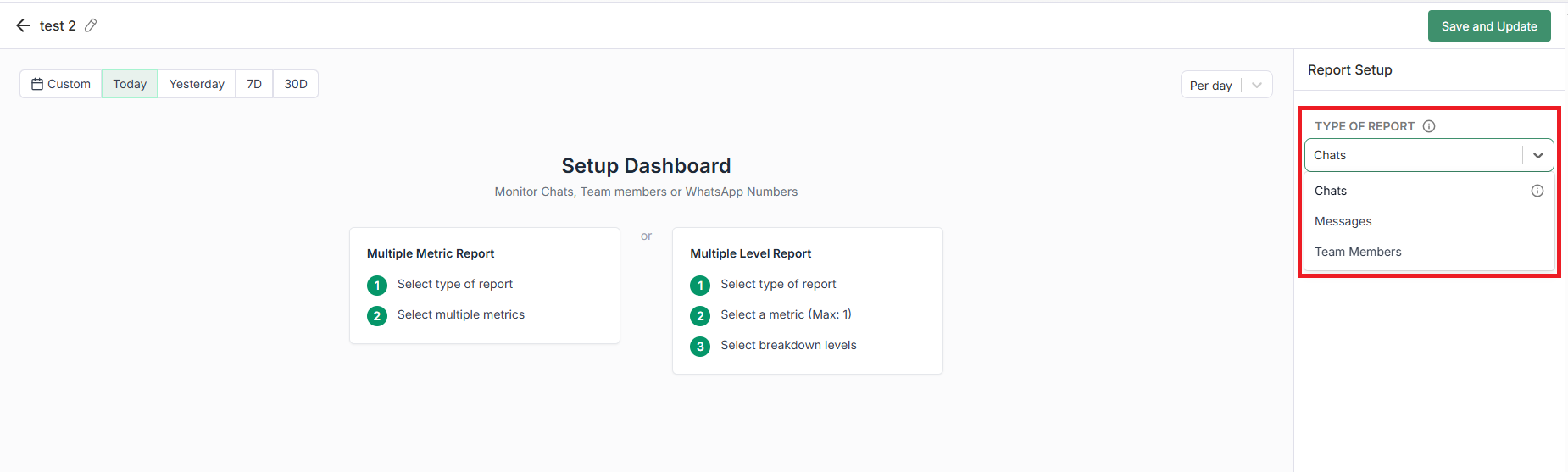The width and height of the screenshot is (1568, 472).
Task: Select the 30D date range
Action: (296, 84)
